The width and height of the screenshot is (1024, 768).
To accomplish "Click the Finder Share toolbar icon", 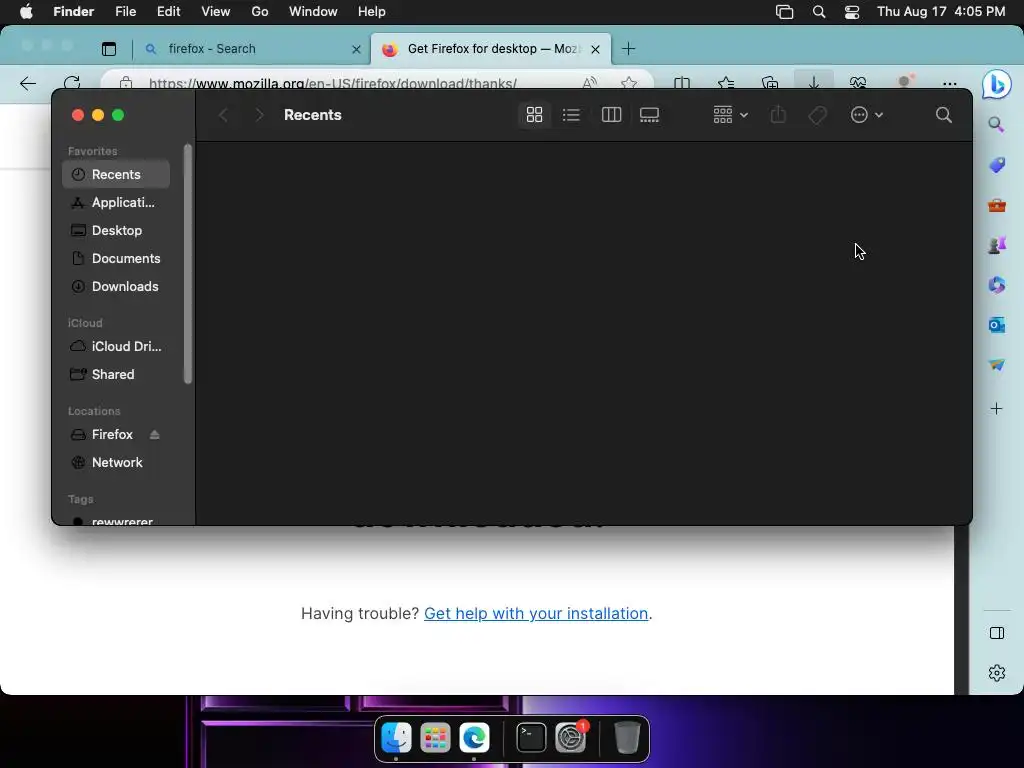I will click(778, 115).
